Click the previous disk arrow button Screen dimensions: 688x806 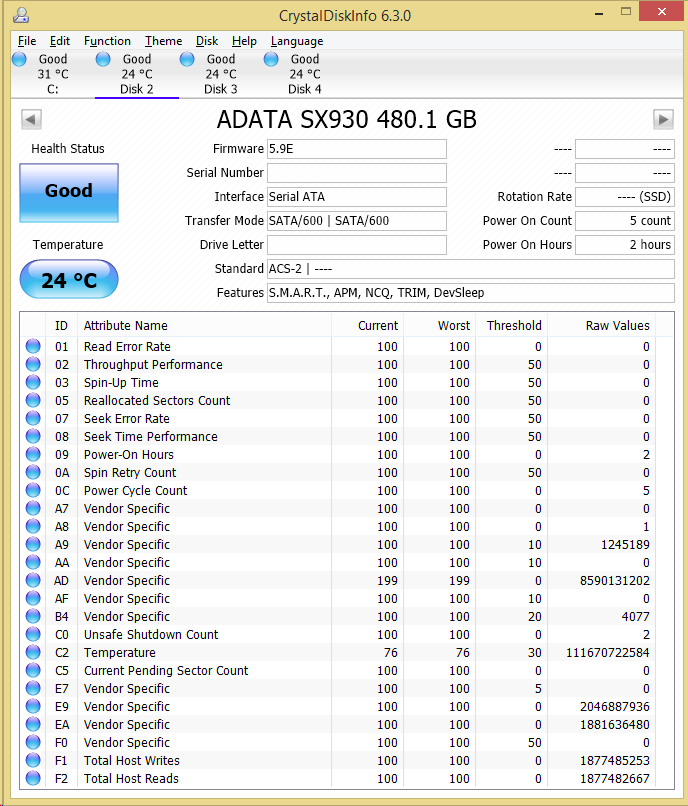point(31,120)
